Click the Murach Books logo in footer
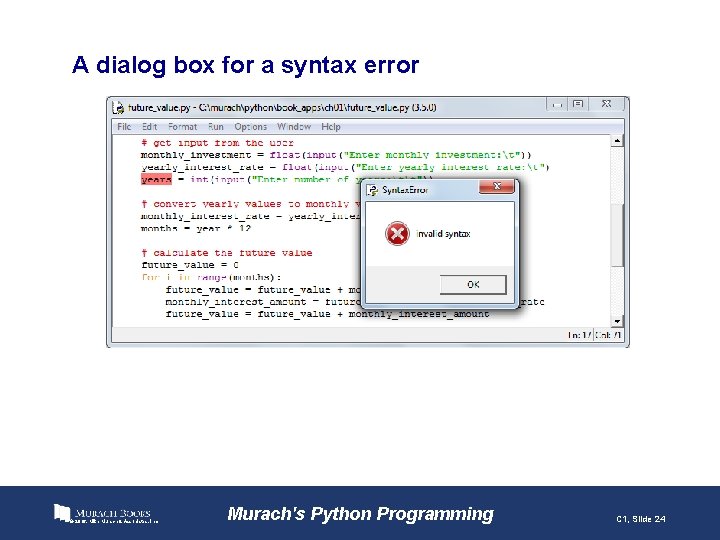 [x=106, y=514]
